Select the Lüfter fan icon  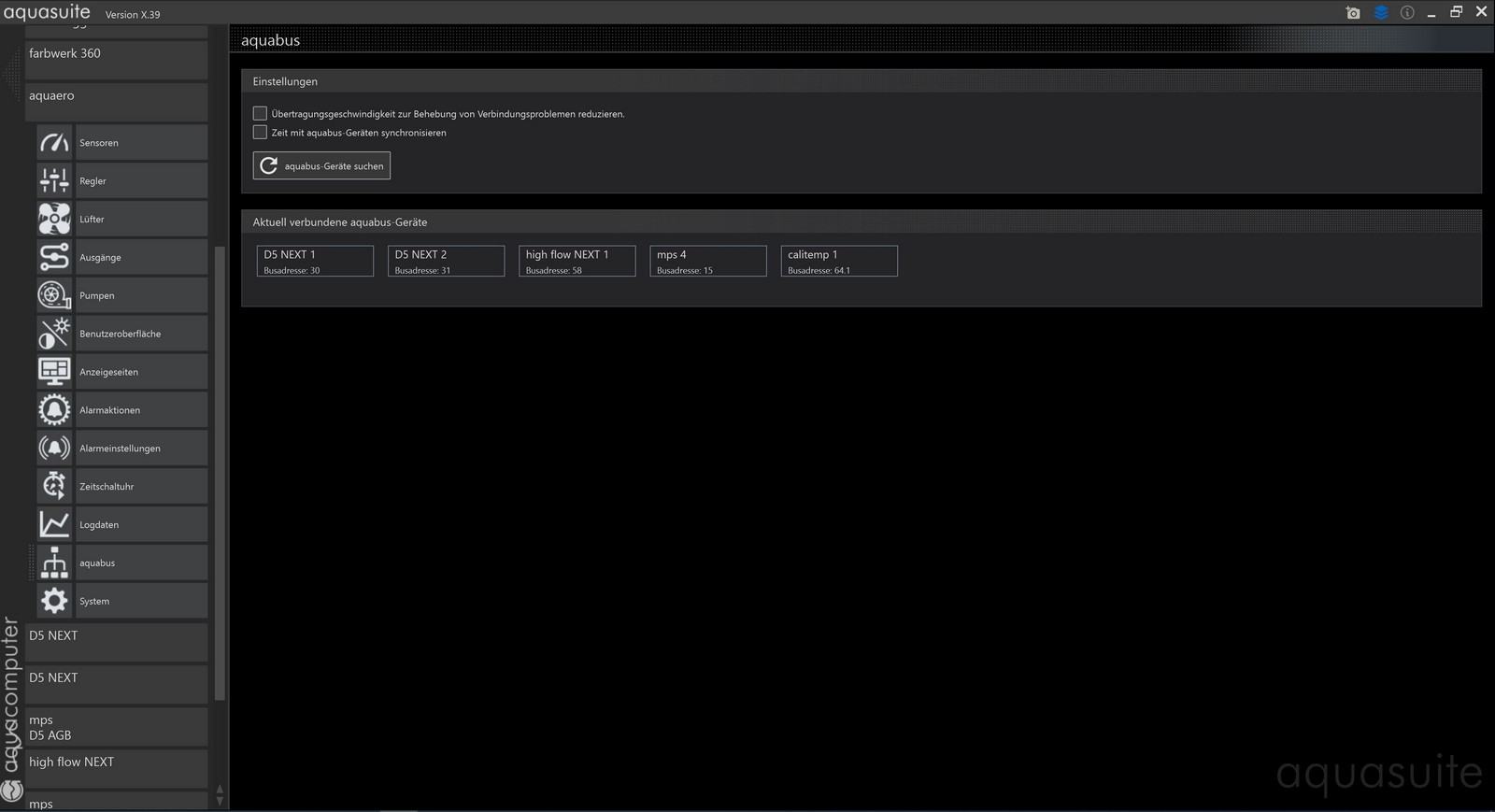point(54,219)
